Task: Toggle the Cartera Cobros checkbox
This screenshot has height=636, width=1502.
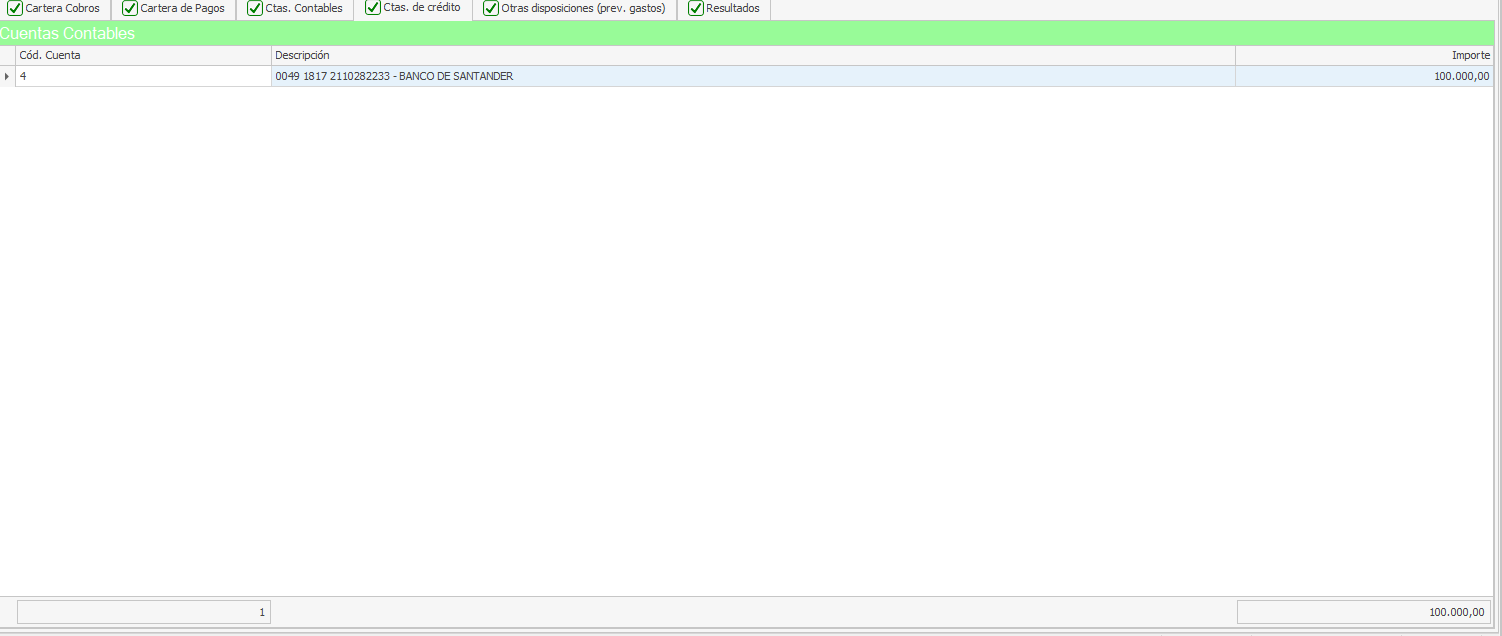Action: pos(15,8)
